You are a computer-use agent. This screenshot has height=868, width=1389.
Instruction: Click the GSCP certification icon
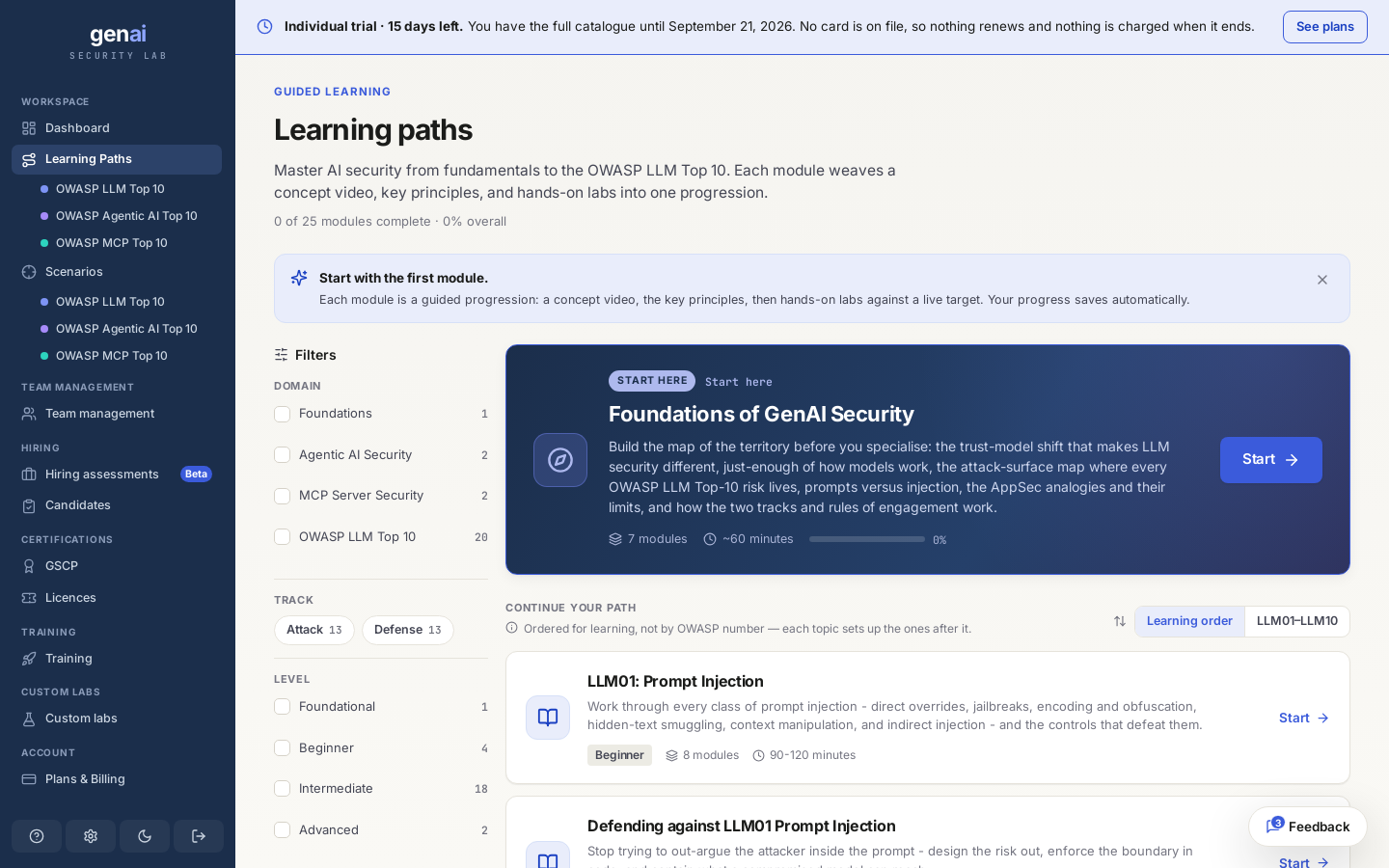point(29,566)
